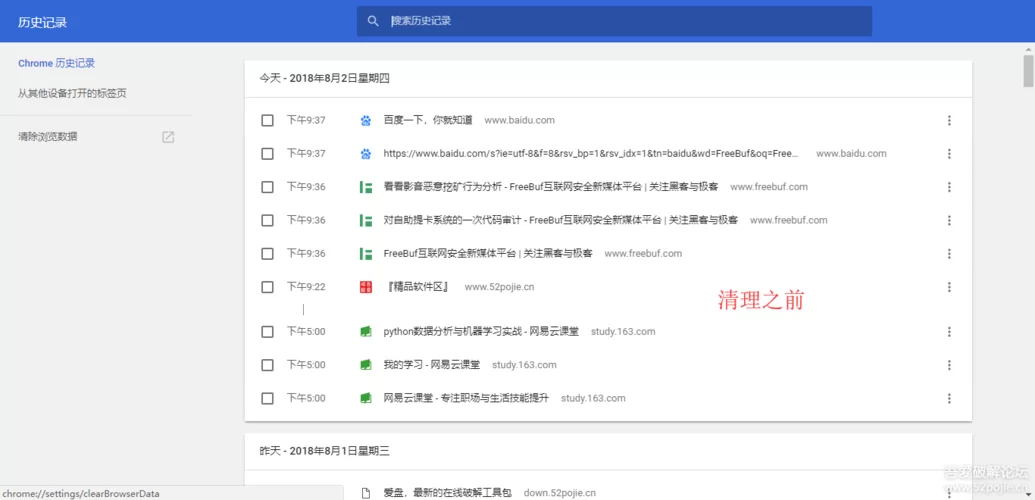This screenshot has height=500, width=1035.
Task: Open 看看影音恶意挖矿行为分析 article link
Action: 551,187
